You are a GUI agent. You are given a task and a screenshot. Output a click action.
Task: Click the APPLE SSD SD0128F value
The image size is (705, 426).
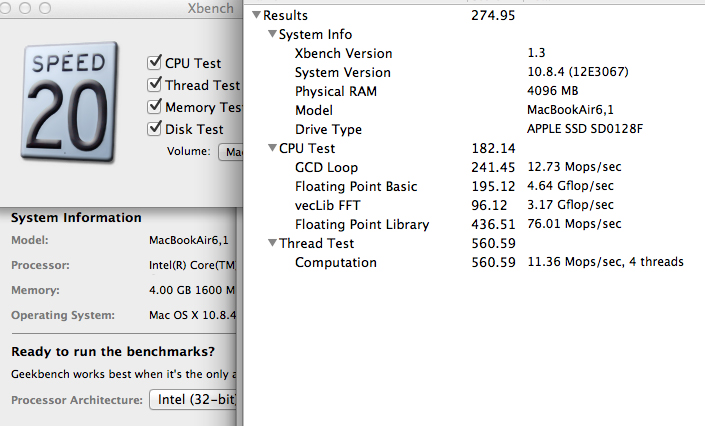[585, 129]
